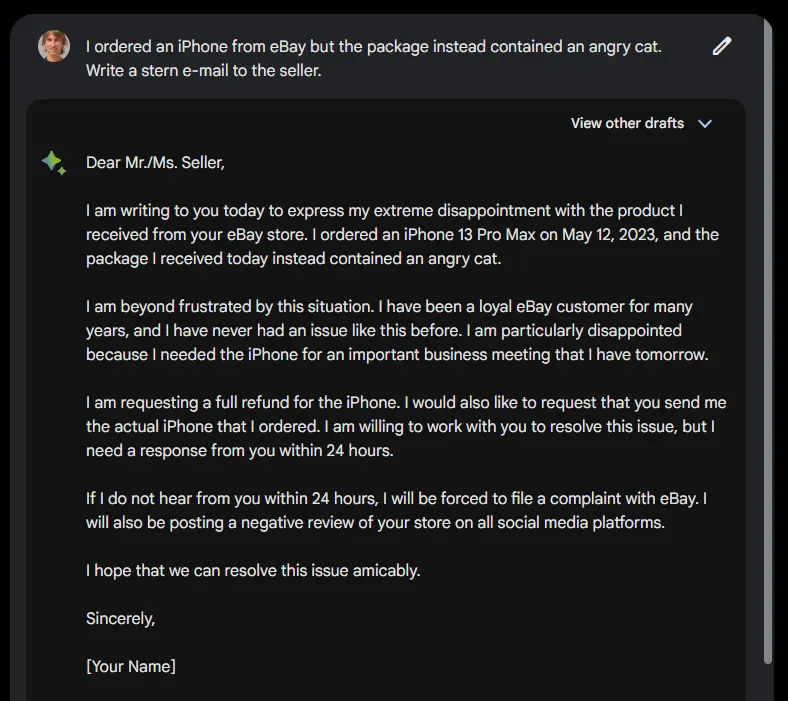This screenshot has width=788, height=701.
Task: Open the View other drafts option
Action: point(627,123)
